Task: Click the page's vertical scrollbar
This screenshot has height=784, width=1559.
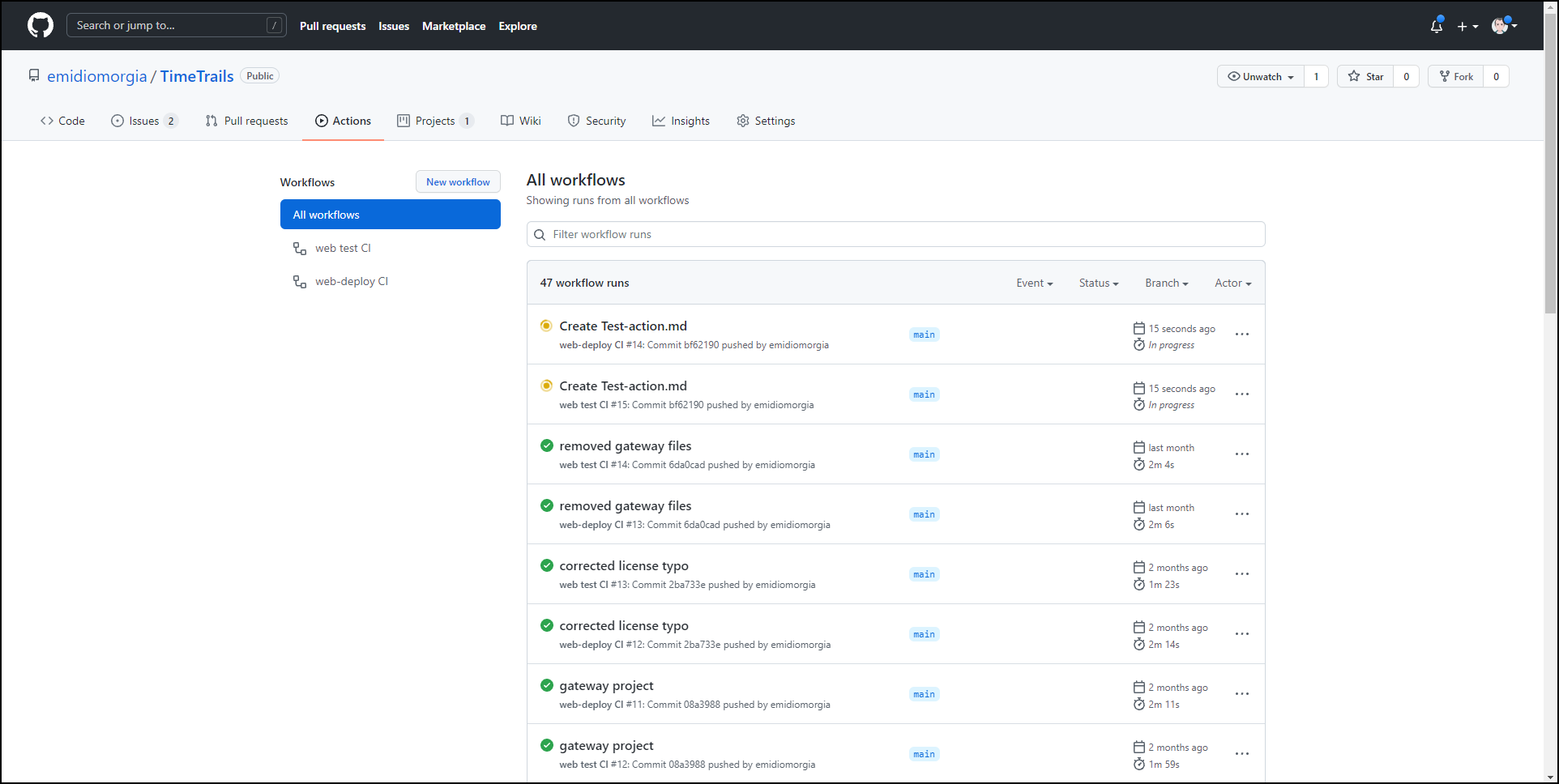Action: coord(1550,162)
